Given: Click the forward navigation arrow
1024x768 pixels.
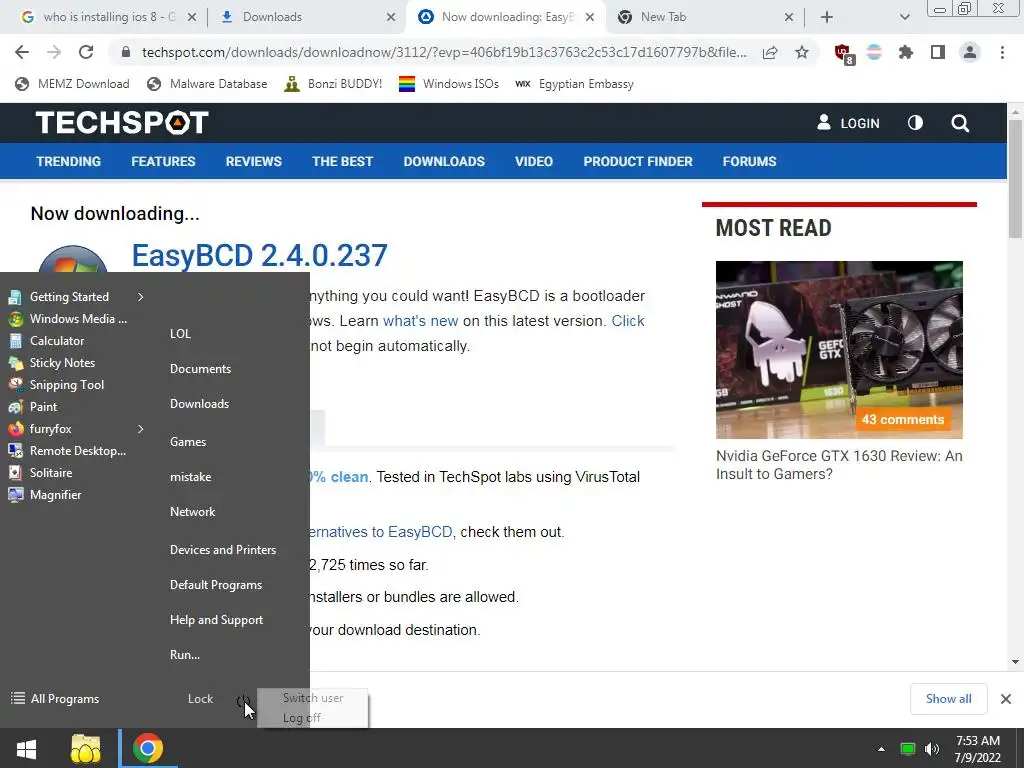Looking at the screenshot, I should click(x=54, y=52).
